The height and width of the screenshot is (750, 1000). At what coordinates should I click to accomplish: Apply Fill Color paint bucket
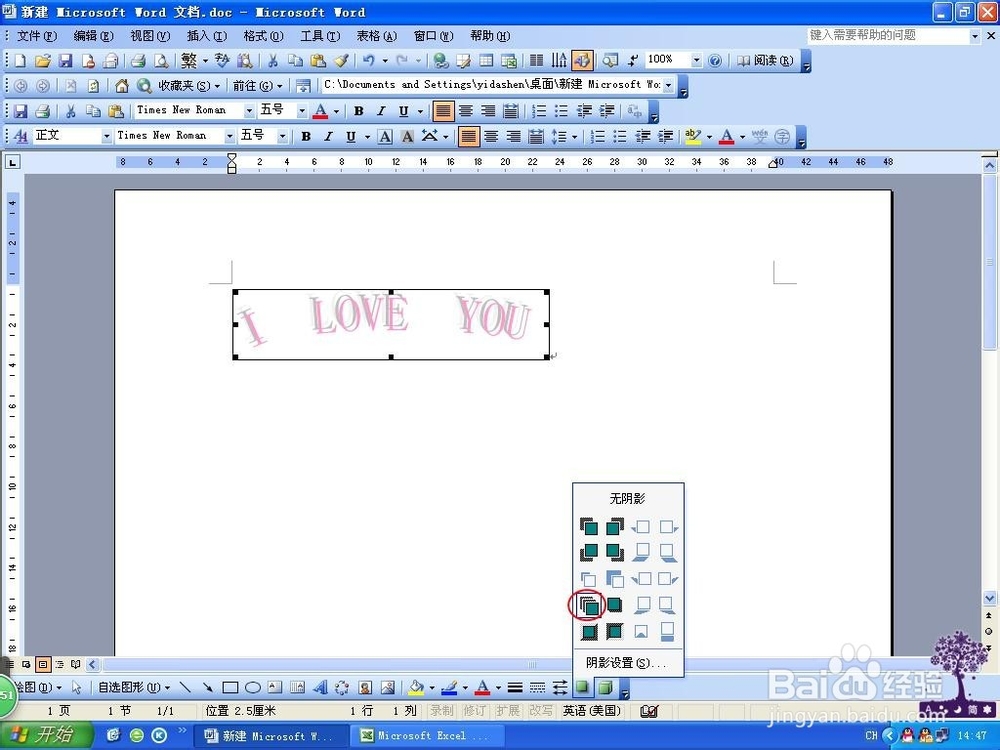(x=416, y=688)
